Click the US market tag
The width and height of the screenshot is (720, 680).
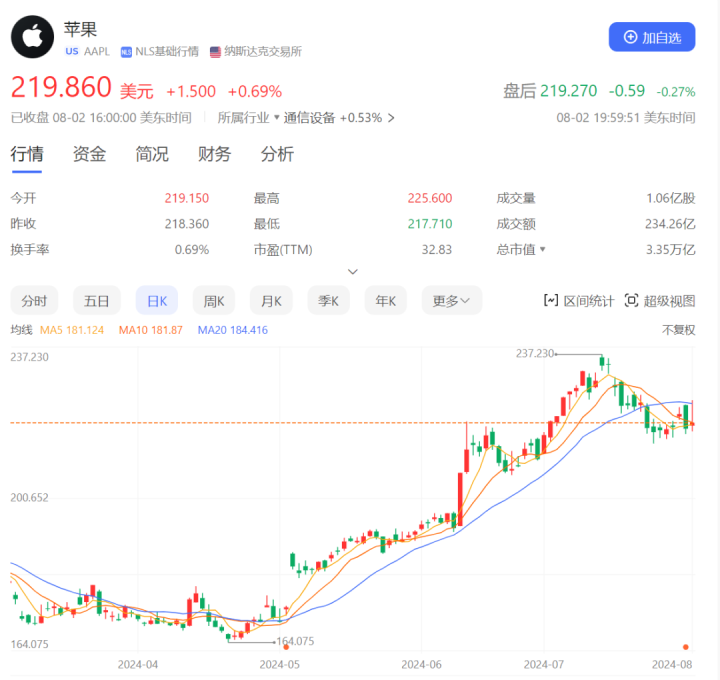point(72,51)
